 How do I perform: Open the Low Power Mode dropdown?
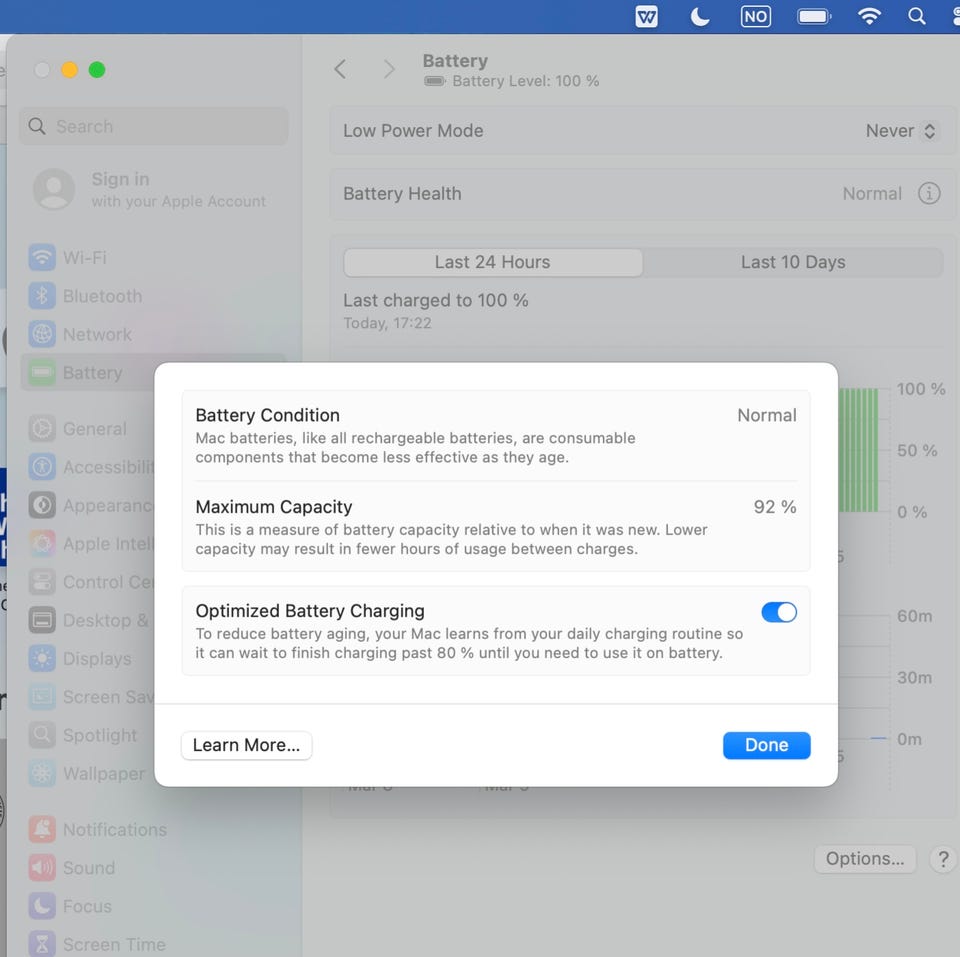[x=901, y=131]
